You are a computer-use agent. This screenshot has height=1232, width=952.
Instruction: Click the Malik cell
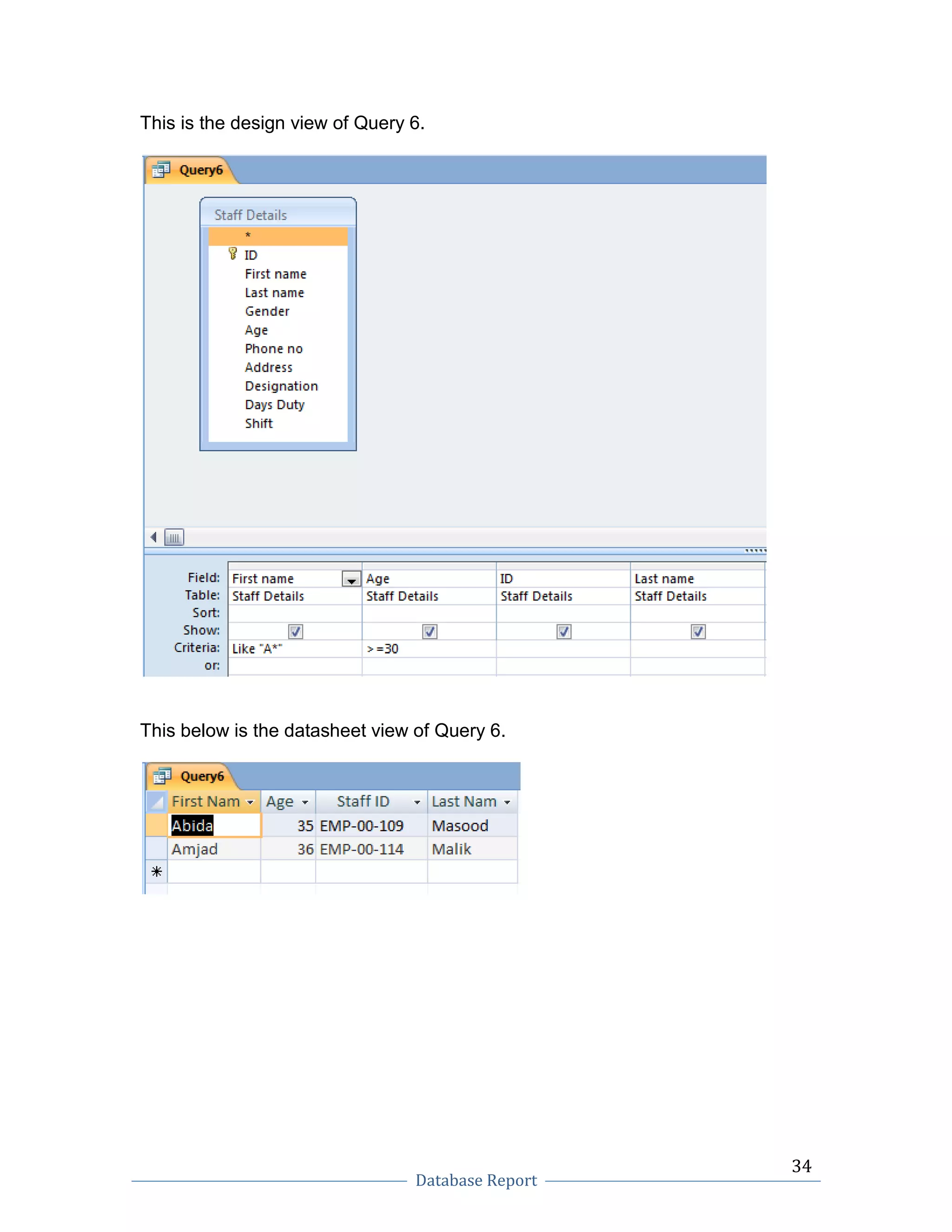click(473, 849)
